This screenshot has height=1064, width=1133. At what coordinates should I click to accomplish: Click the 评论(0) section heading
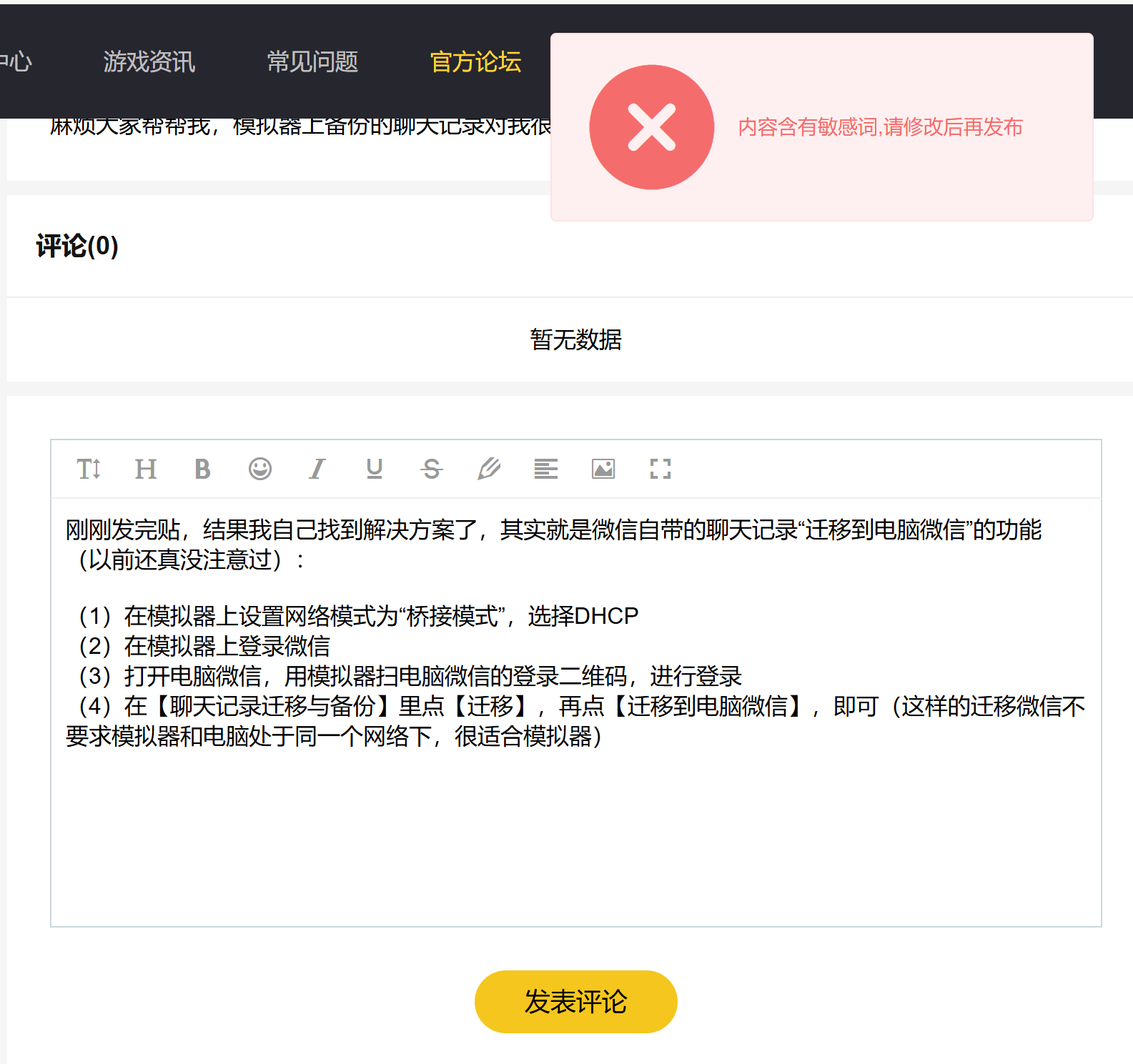pos(77,246)
